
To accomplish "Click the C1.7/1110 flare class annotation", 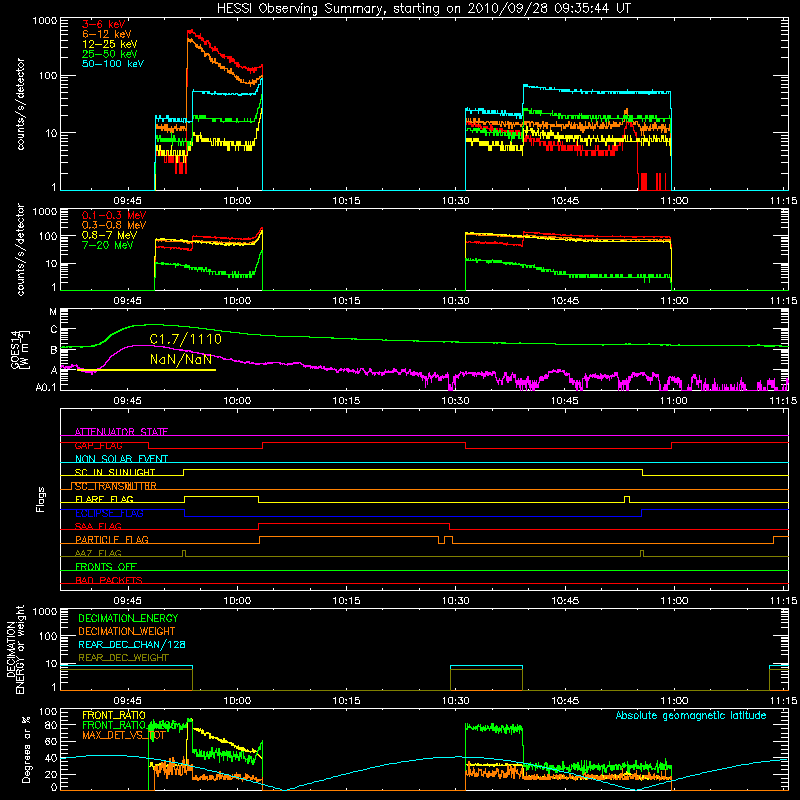I will pos(186,339).
